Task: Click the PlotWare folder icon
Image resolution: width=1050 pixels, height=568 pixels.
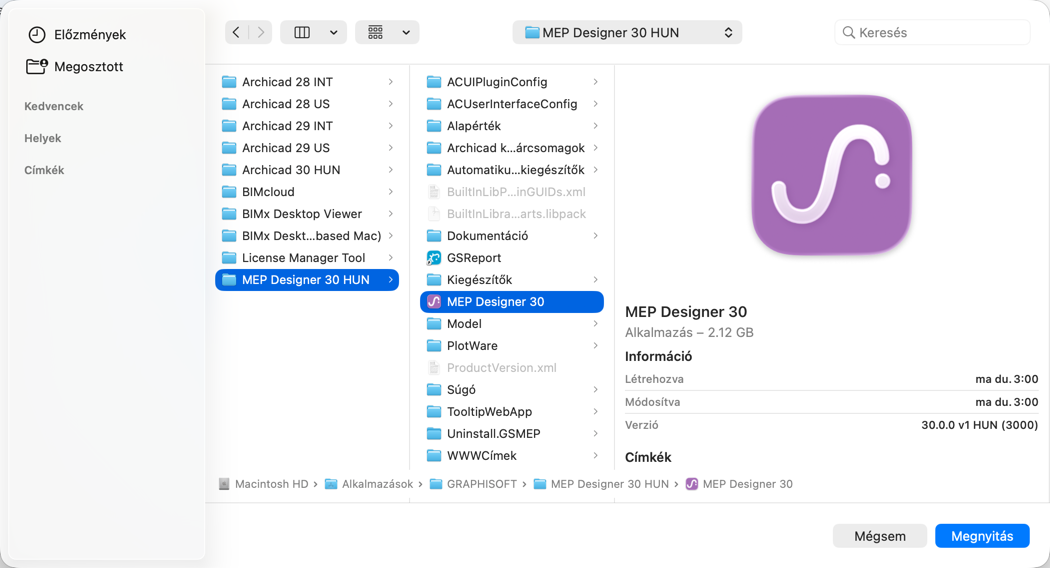Action: coord(434,346)
